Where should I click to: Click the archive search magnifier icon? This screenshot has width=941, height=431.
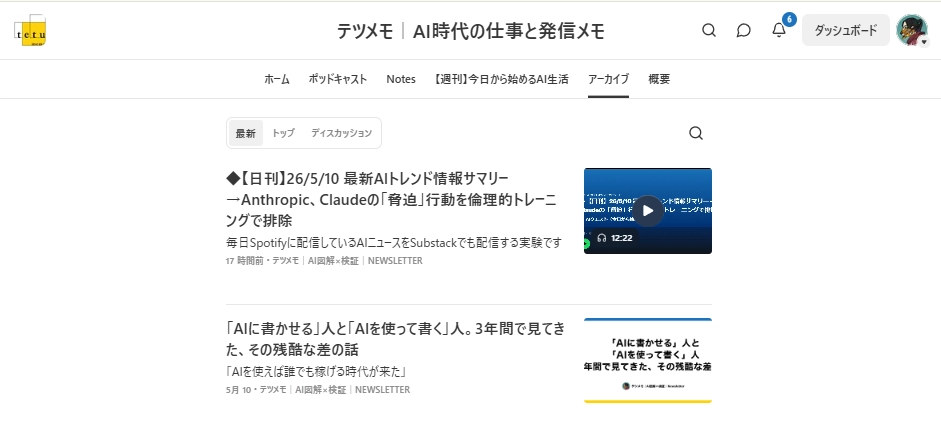696,133
